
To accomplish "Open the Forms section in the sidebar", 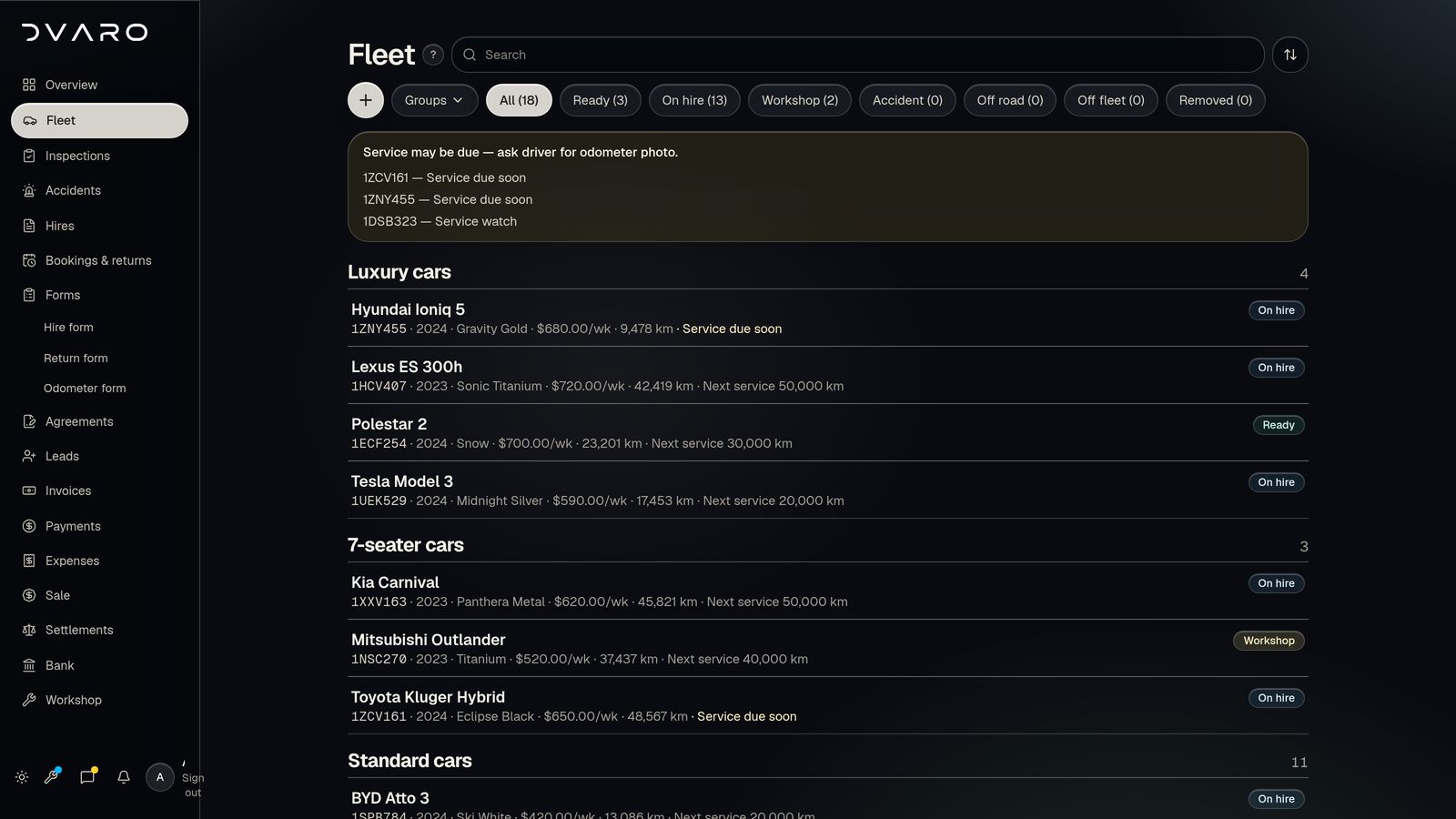I will [99, 295].
